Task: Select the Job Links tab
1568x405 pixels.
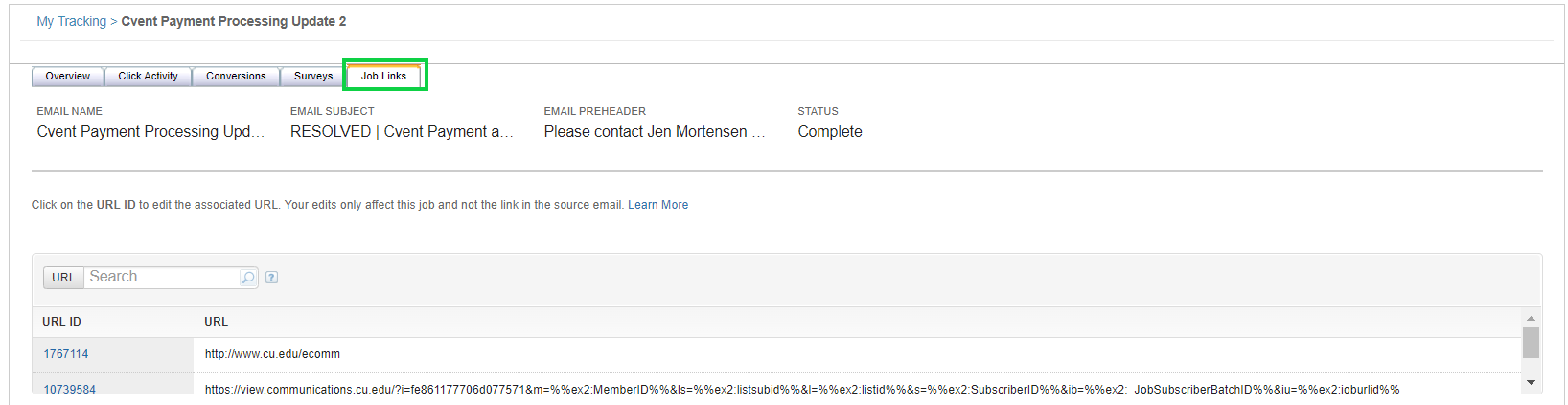Action: [x=383, y=76]
